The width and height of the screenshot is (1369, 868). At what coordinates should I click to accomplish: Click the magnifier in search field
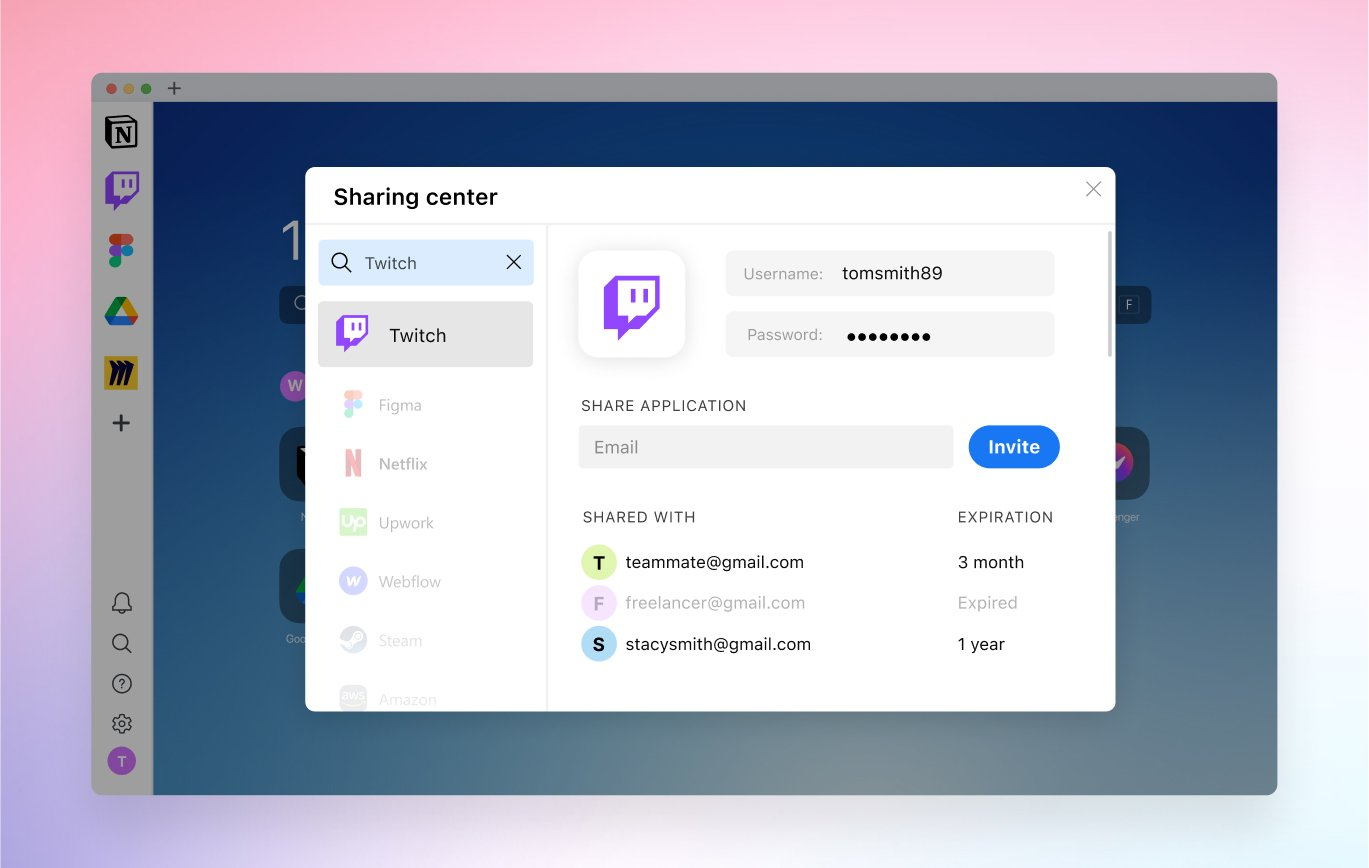(341, 262)
